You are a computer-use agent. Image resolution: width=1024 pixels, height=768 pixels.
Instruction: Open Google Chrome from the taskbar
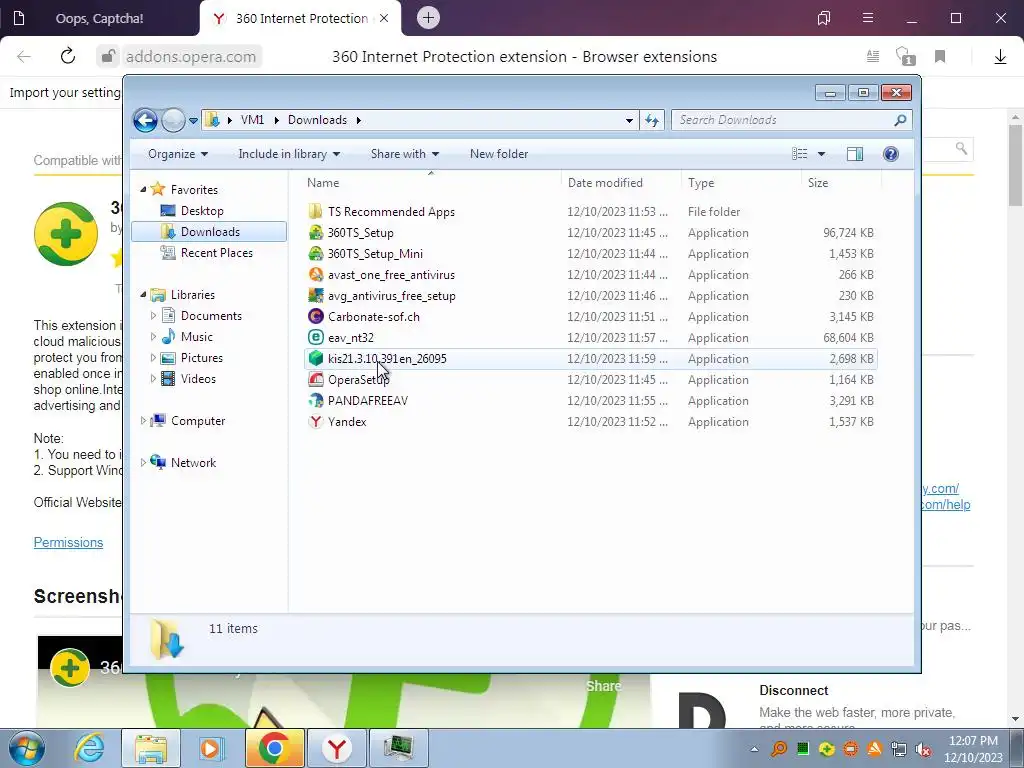(274, 748)
